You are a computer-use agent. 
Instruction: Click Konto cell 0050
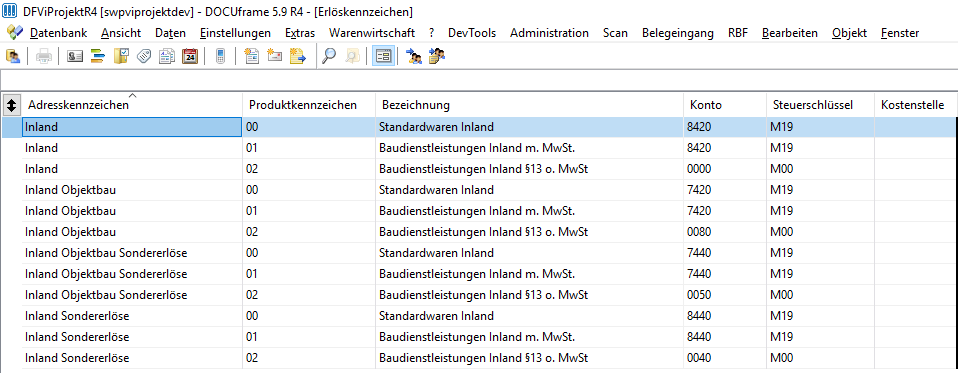(725, 295)
